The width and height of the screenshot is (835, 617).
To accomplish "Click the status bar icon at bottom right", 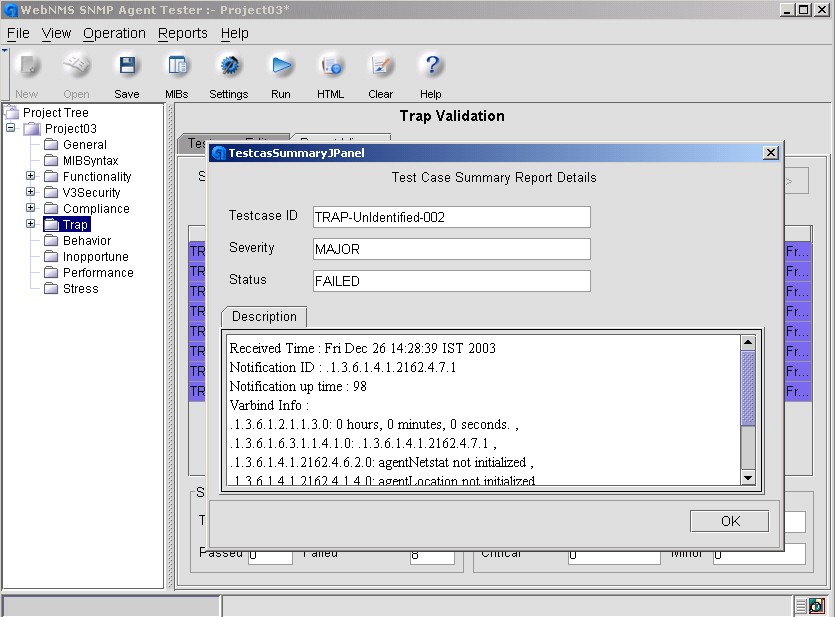I will pos(816,606).
